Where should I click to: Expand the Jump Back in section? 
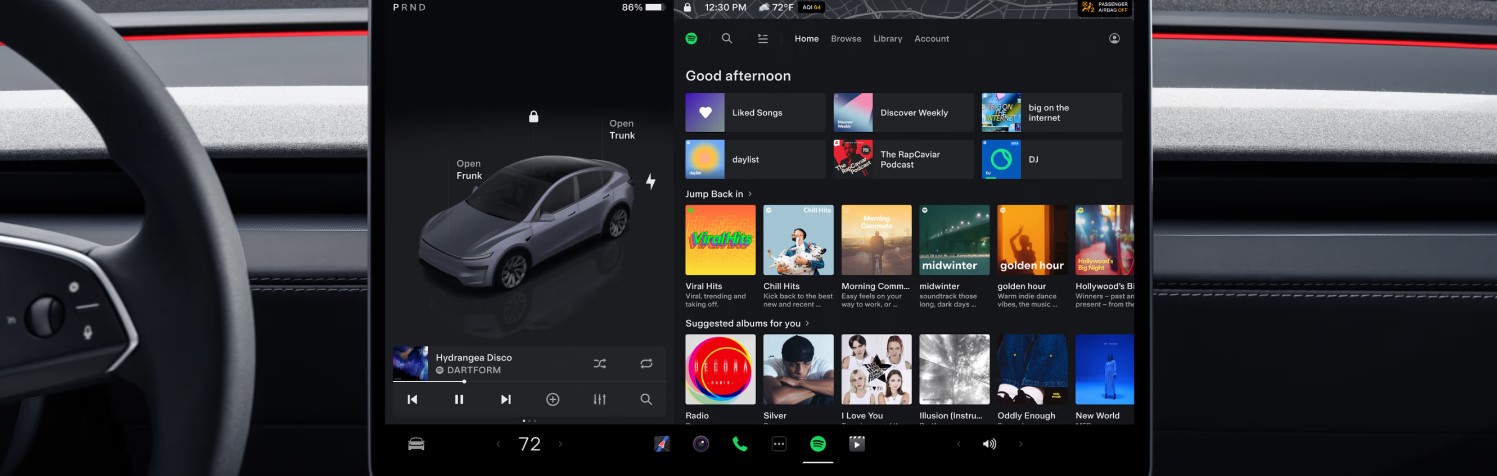[718, 194]
